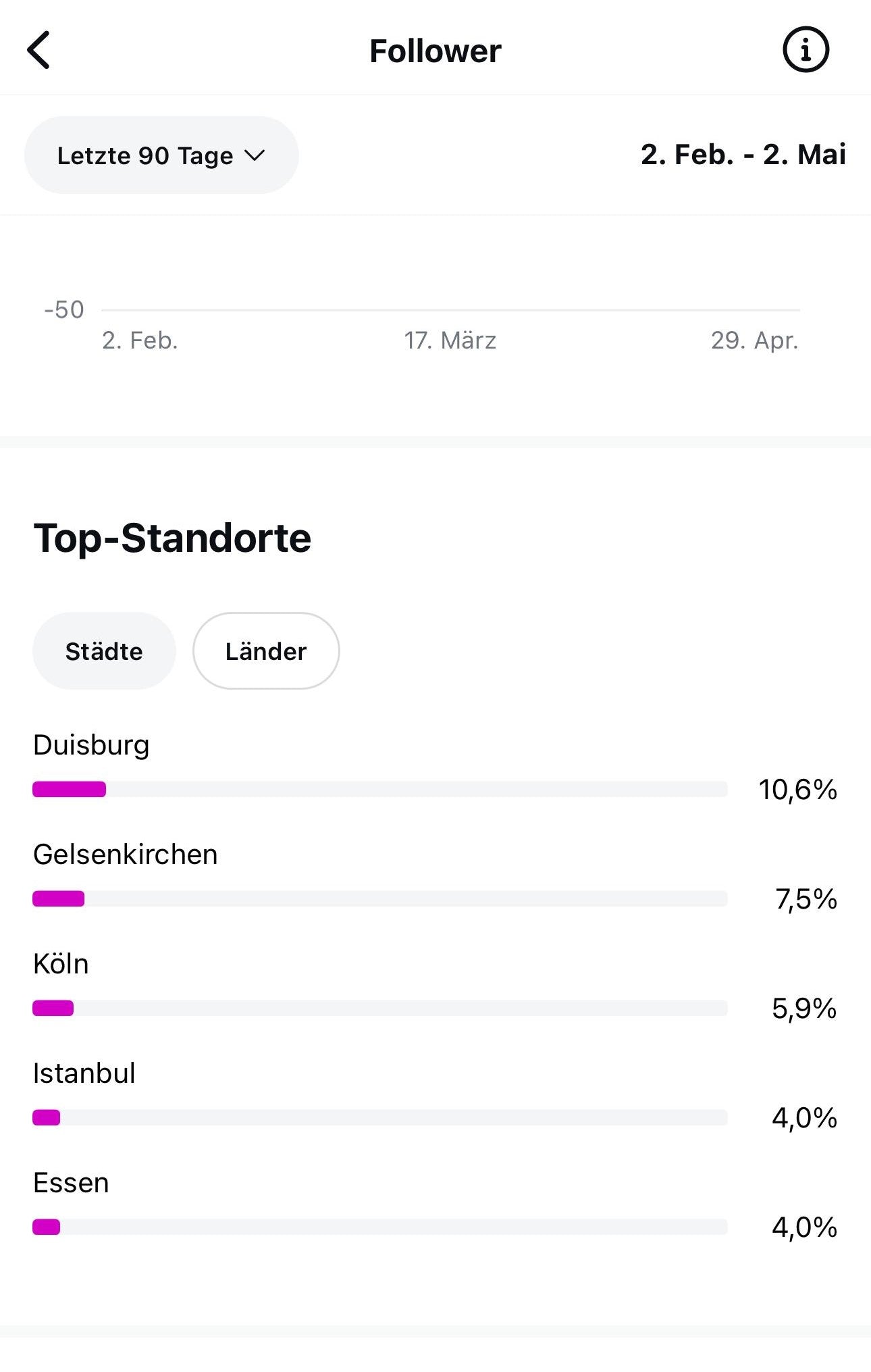Switch to the Länder tab
871x1372 pixels.
tap(266, 651)
